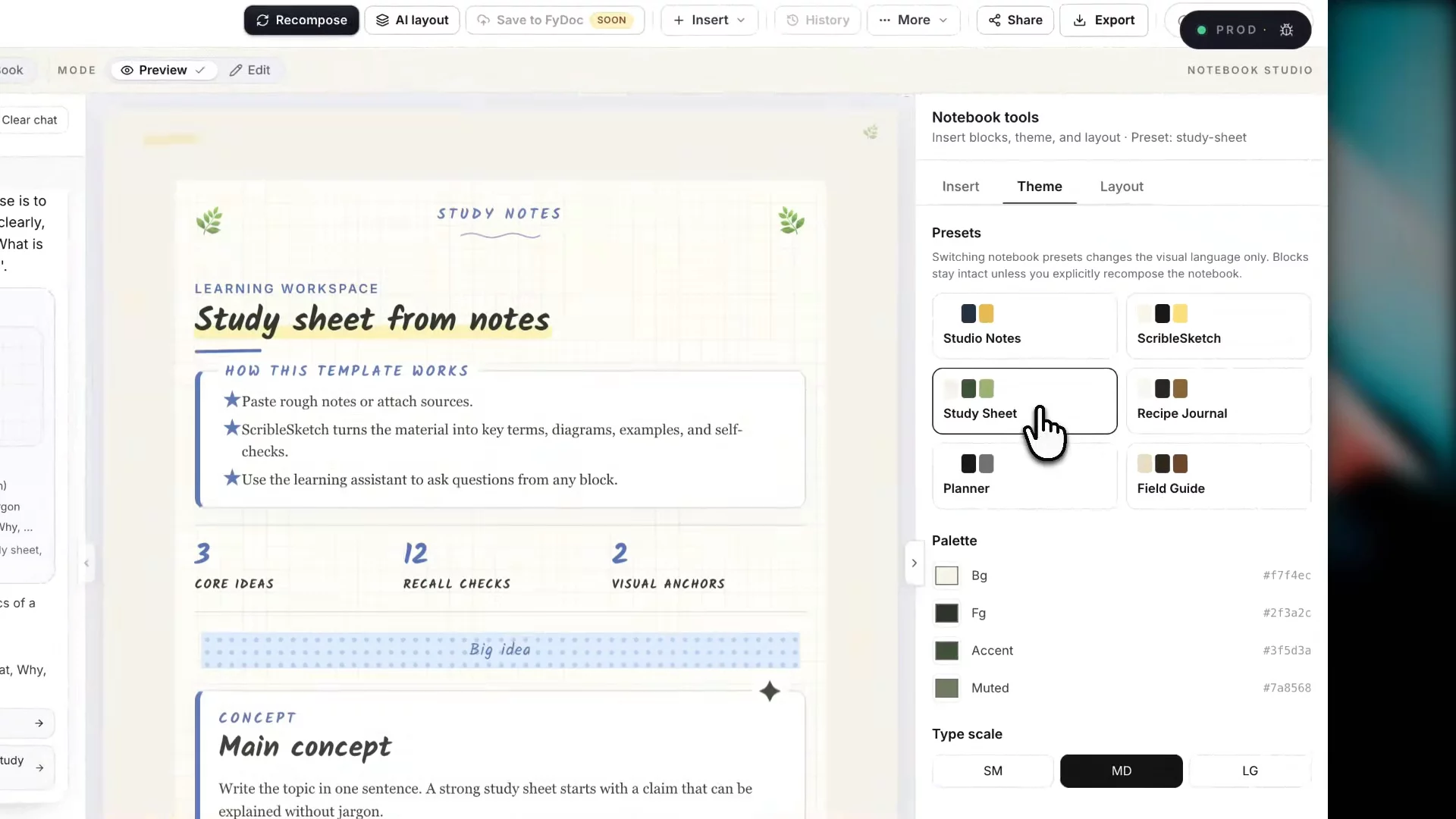This screenshot has width=1456, height=819.
Task: Click the Big idea banner
Action: [x=500, y=650]
